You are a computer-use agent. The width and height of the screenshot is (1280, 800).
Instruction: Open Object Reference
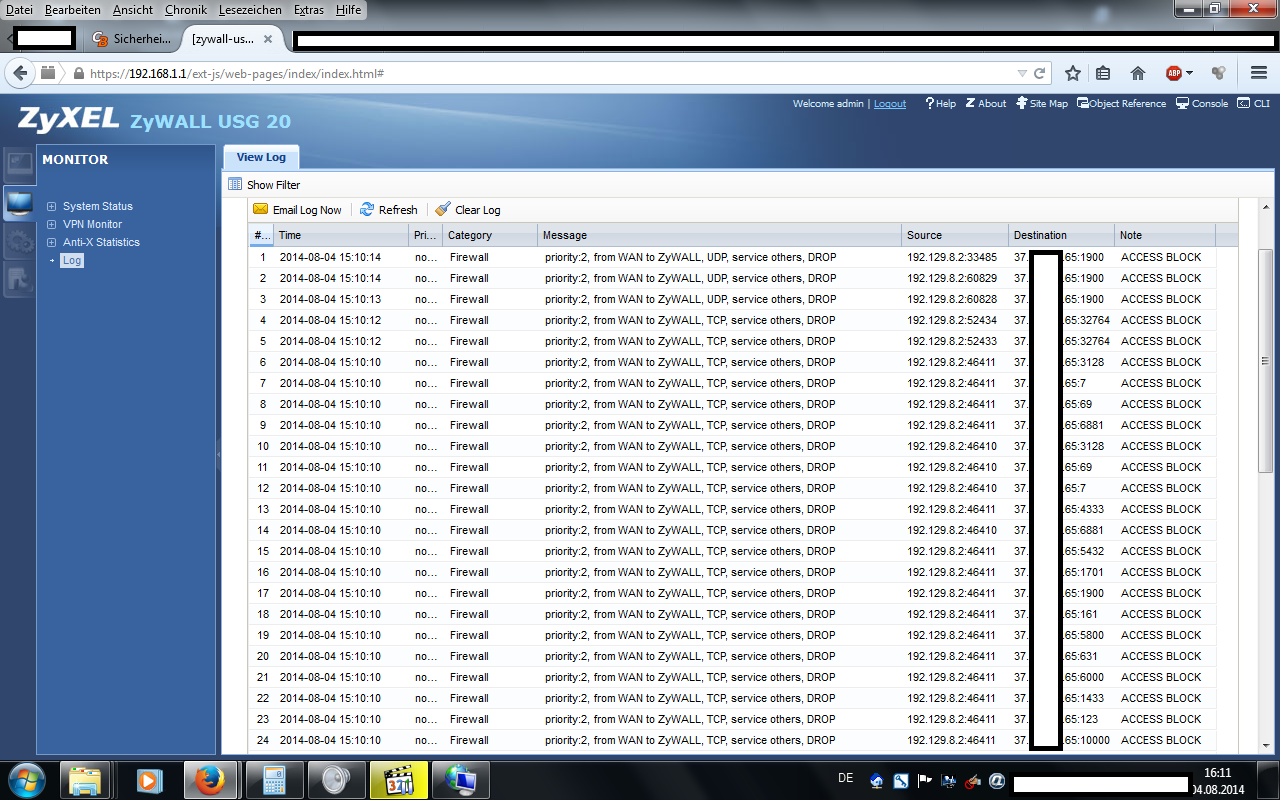point(1121,103)
